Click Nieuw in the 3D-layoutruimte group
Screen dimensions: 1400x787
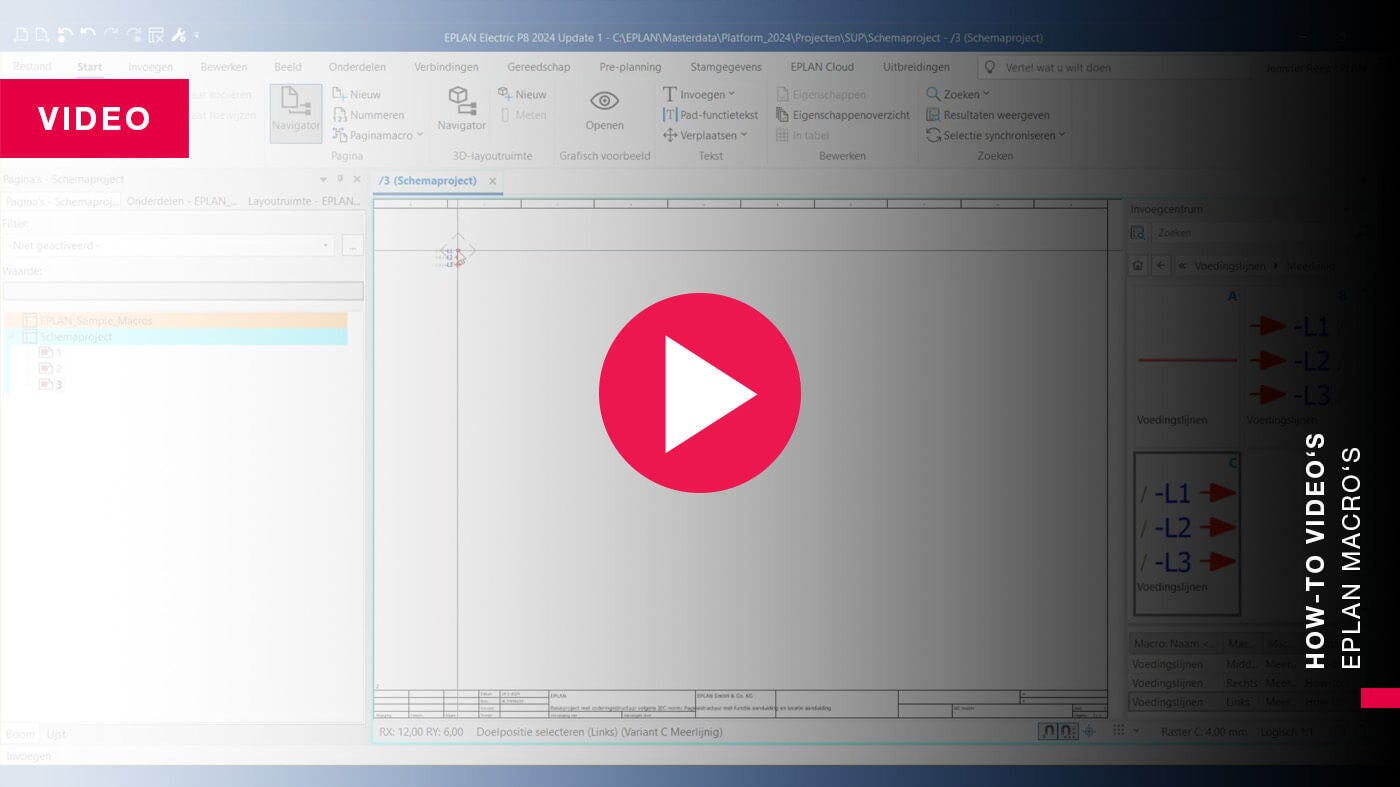[522, 94]
